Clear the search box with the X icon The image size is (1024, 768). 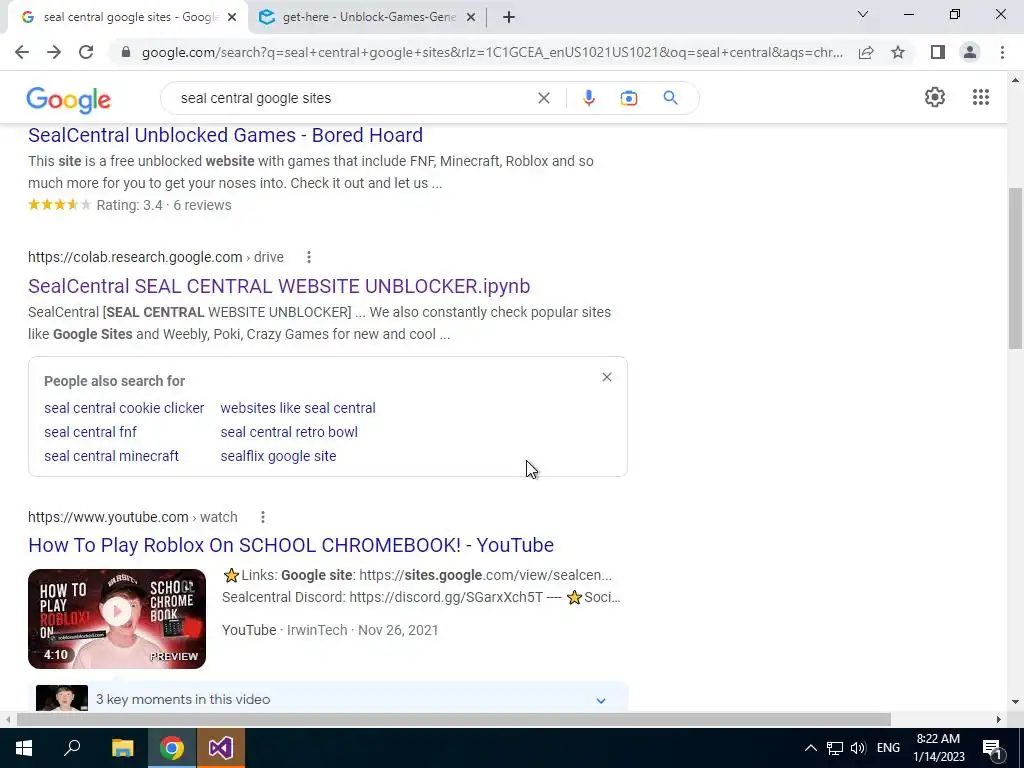pos(543,98)
